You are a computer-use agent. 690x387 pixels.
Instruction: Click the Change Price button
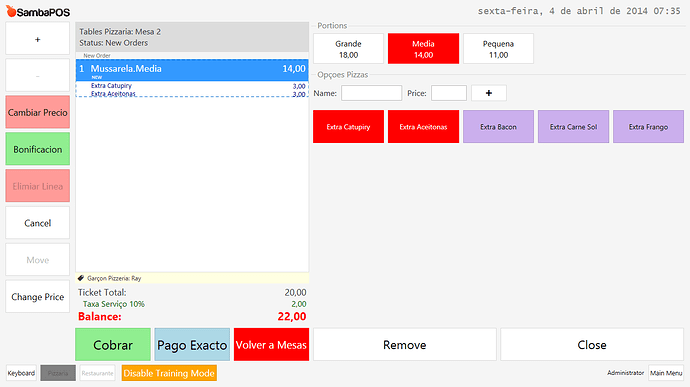(x=37, y=297)
